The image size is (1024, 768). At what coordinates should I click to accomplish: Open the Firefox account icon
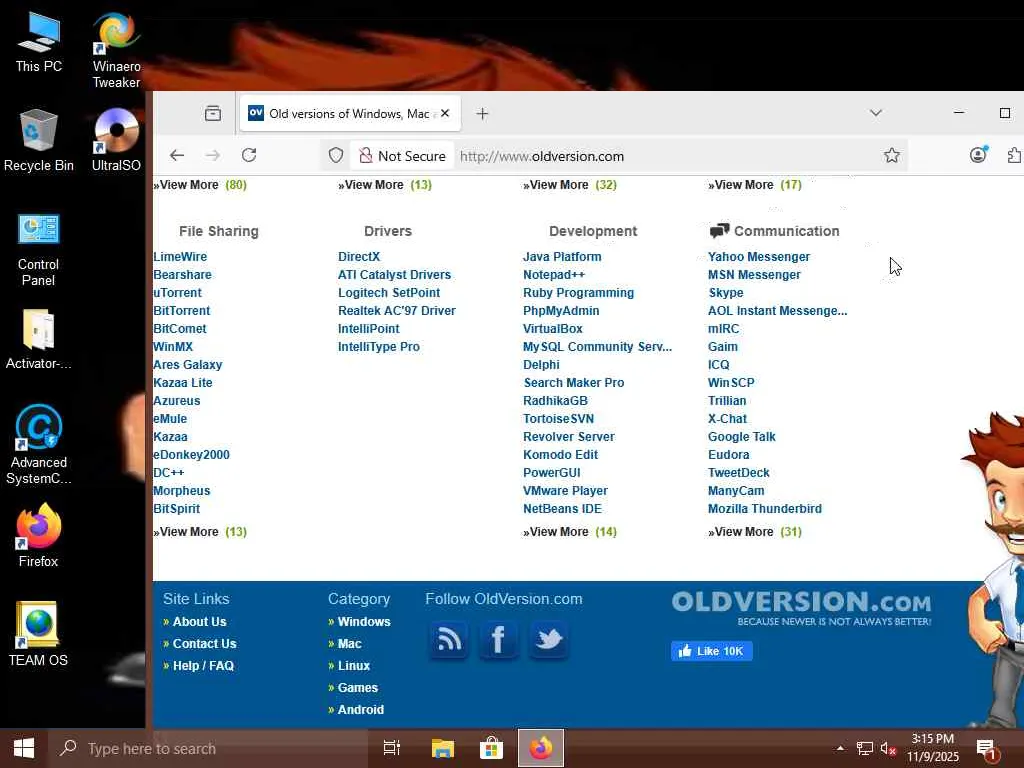point(978,155)
